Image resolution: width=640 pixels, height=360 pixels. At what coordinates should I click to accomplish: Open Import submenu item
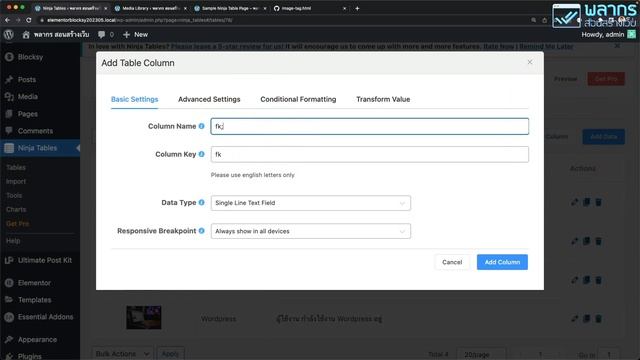(x=16, y=181)
